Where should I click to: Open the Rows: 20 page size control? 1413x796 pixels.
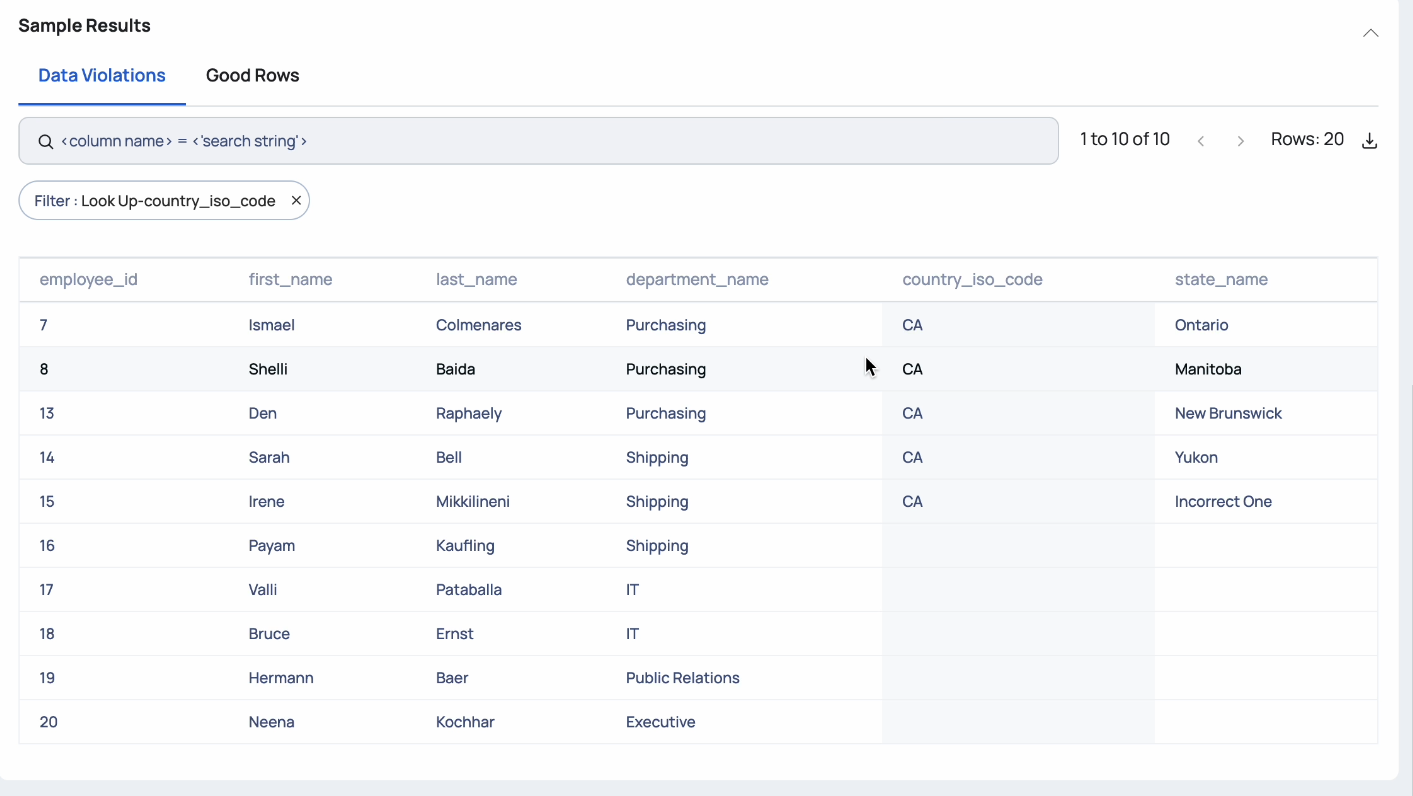coord(1307,139)
